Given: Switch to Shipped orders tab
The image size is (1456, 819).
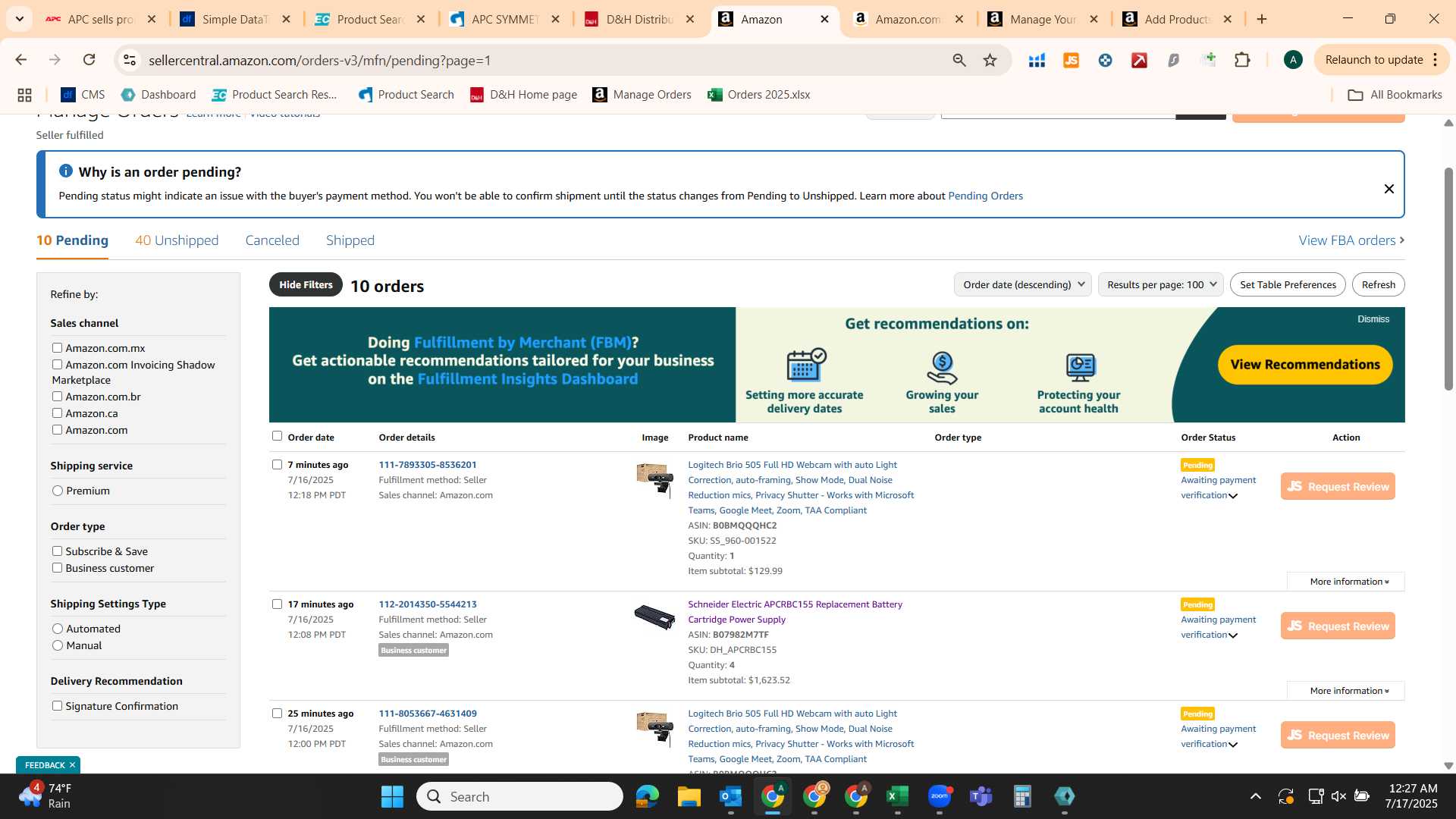Looking at the screenshot, I should pyautogui.click(x=350, y=240).
